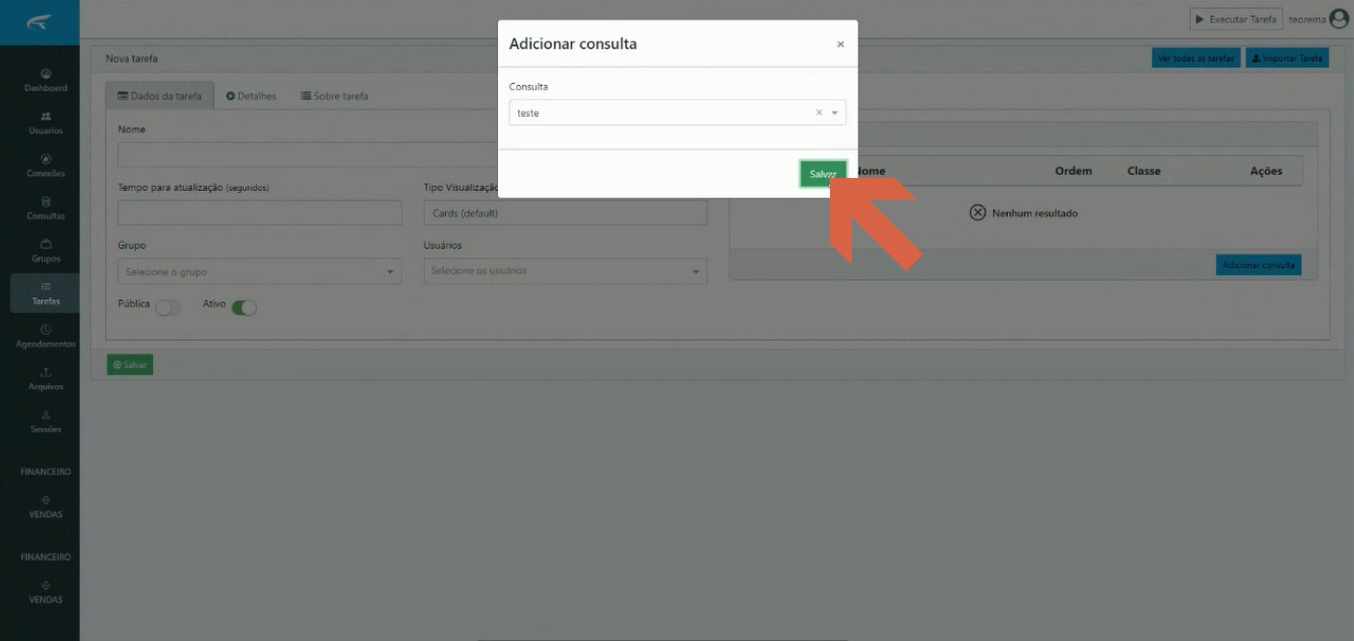This screenshot has height=641, width=1354.
Task: Click the teorema username text
Action: tap(1307, 19)
